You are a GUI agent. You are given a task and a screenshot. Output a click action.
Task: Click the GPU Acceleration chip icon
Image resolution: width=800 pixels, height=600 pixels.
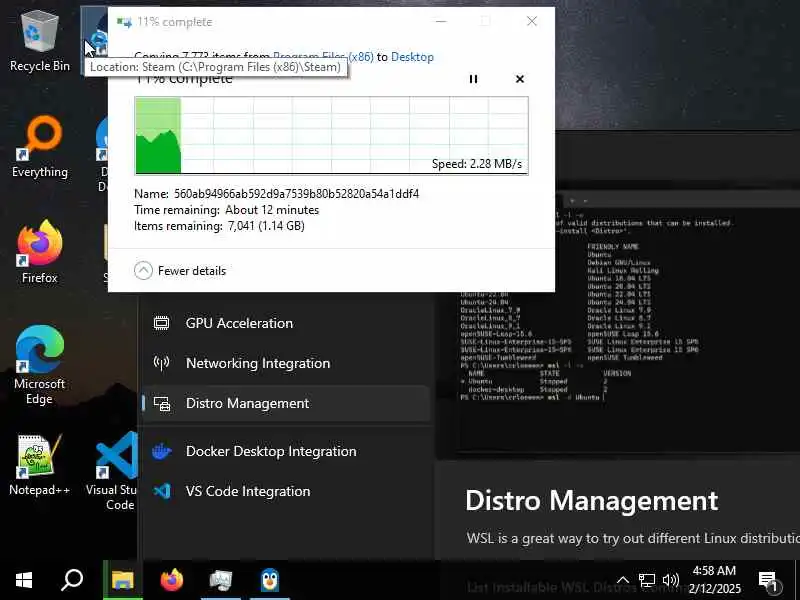coord(162,323)
